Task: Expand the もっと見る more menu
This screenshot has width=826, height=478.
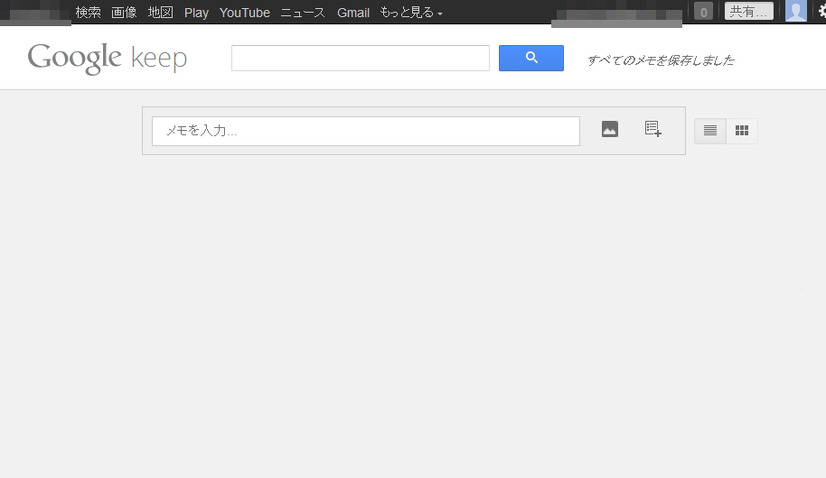Action: (411, 12)
